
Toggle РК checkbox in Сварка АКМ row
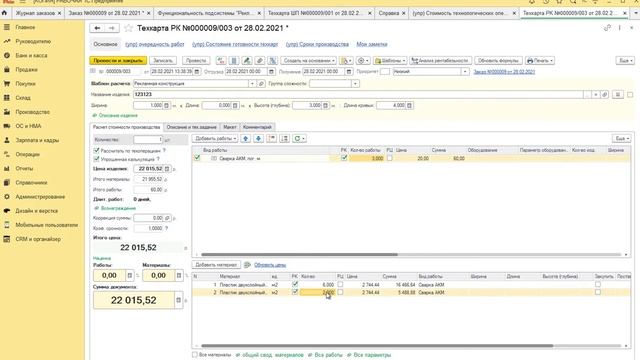[344, 158]
